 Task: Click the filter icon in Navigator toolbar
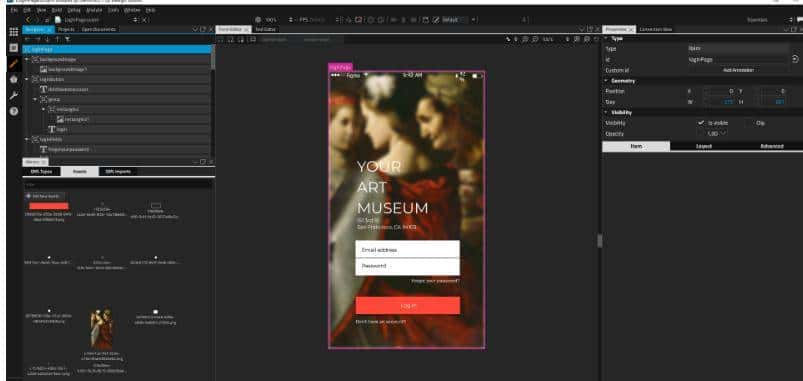click(67, 39)
